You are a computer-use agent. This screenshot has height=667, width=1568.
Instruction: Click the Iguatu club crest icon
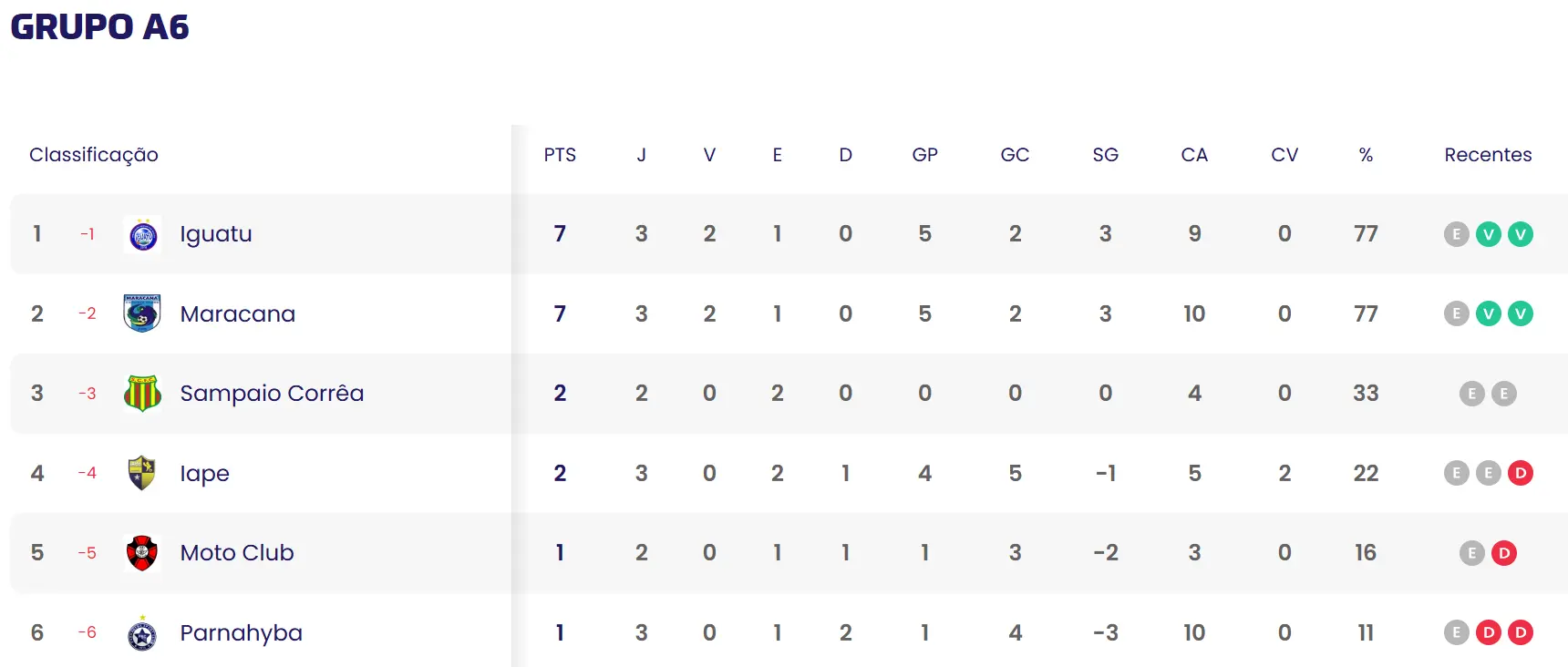click(x=142, y=235)
